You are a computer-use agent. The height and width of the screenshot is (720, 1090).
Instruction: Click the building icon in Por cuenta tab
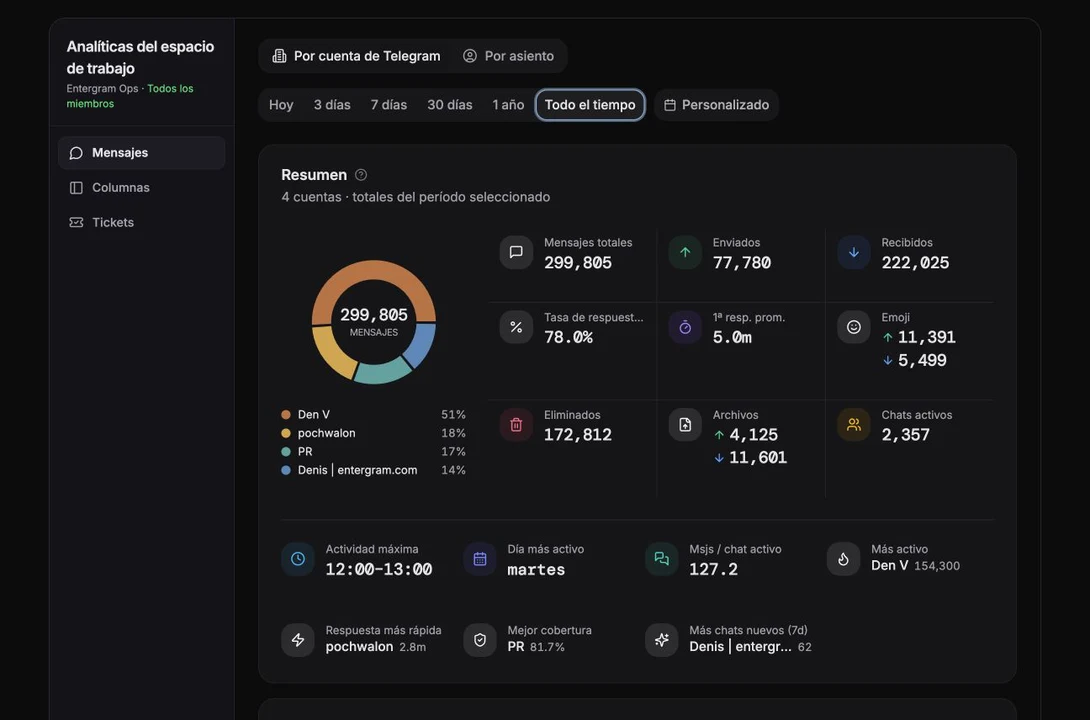click(x=279, y=56)
